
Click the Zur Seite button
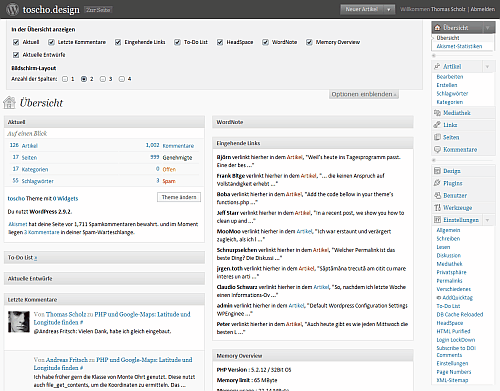pos(98,10)
